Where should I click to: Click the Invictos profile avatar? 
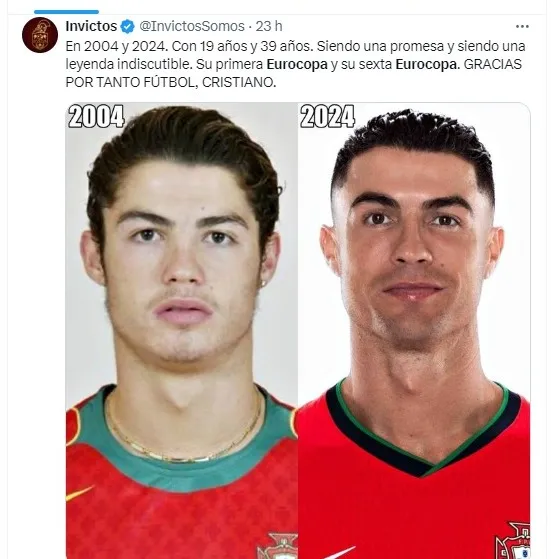point(40,35)
